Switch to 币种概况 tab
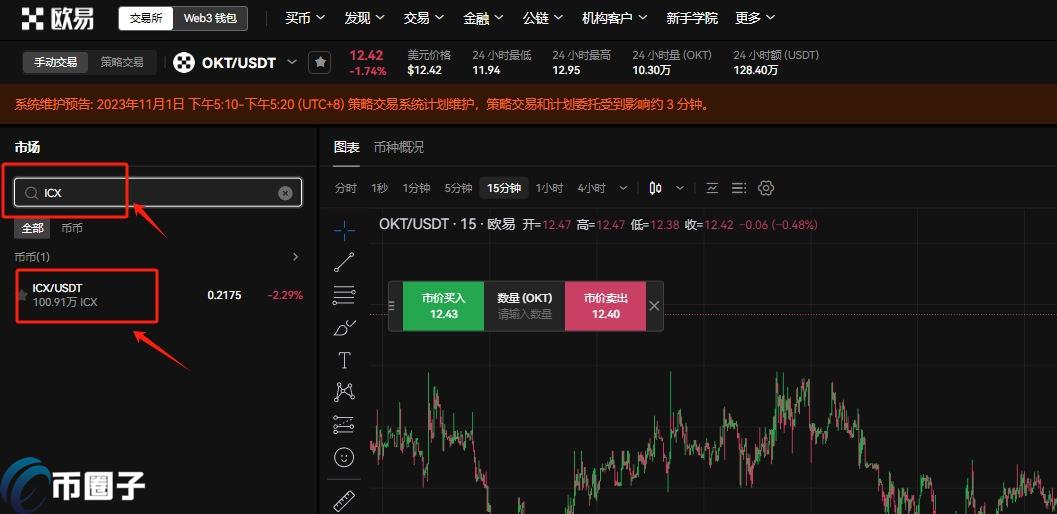Image resolution: width=1057 pixels, height=514 pixels. (399, 147)
